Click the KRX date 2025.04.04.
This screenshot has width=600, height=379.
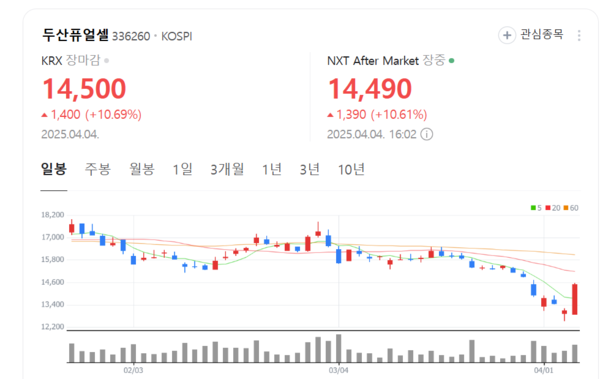(x=70, y=134)
